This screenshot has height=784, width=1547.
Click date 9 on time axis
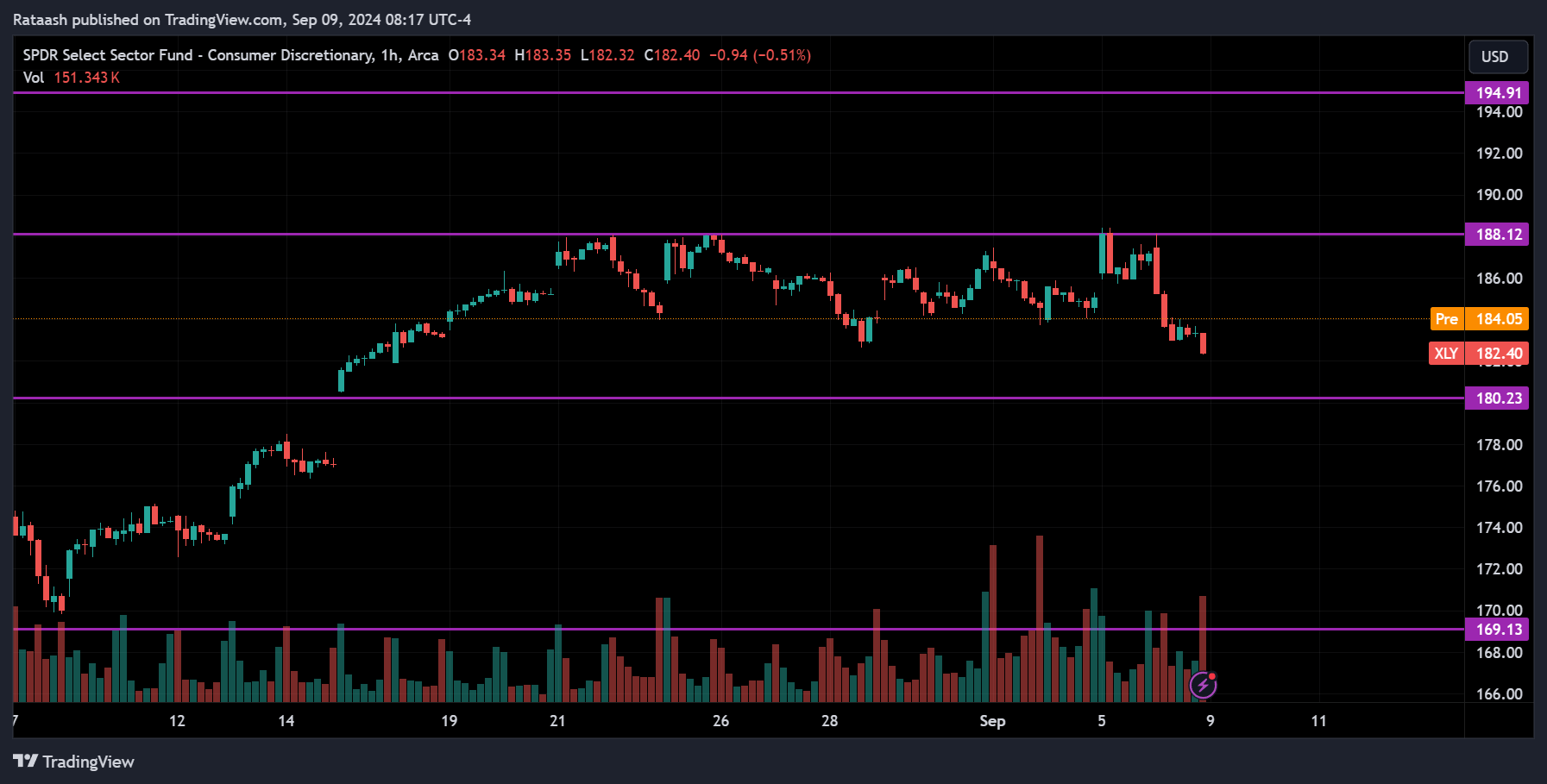tap(1211, 721)
